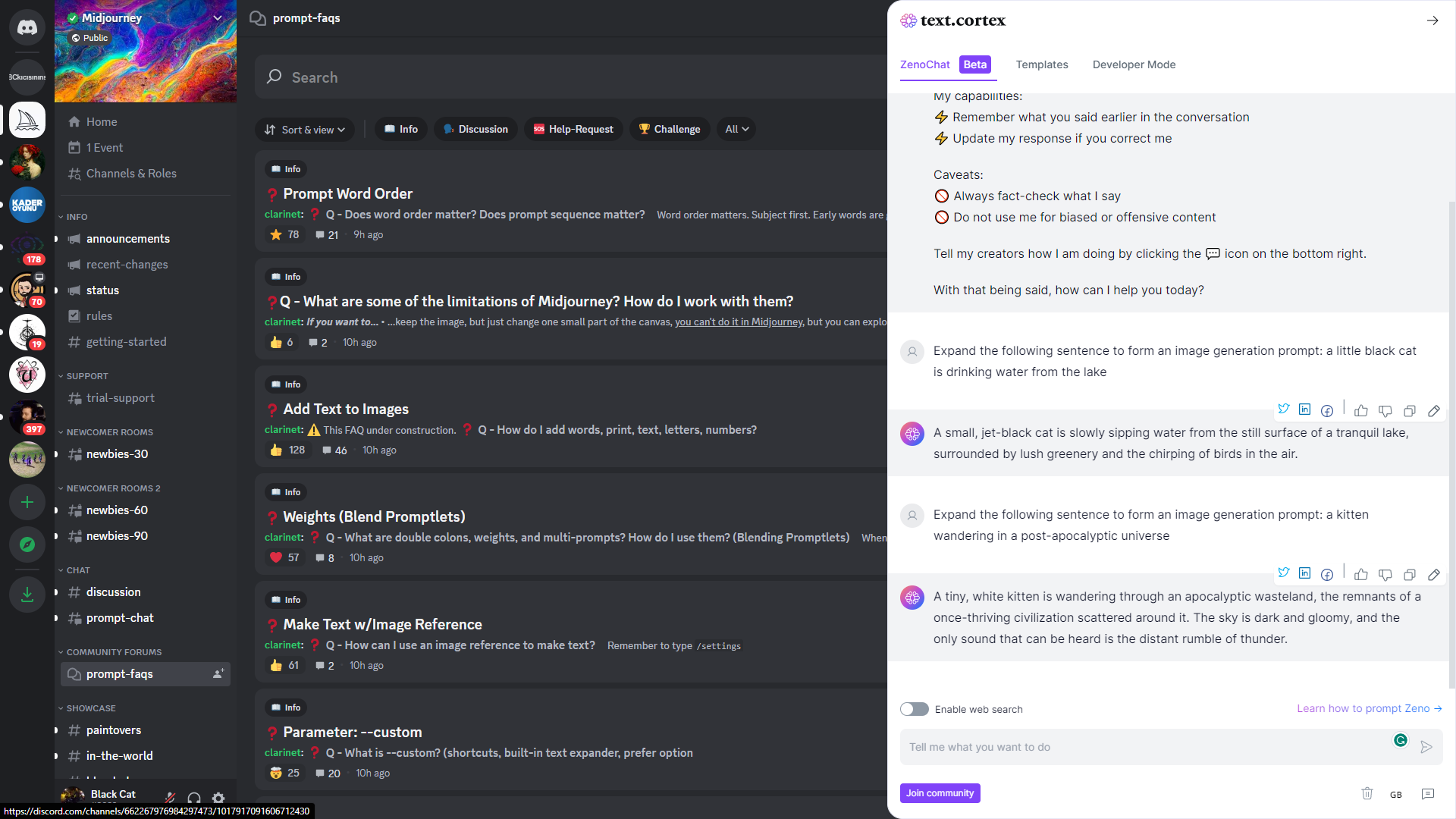Image resolution: width=1456 pixels, height=819 pixels.
Task: Thumbs down the jet-black cat response
Action: (x=1385, y=411)
